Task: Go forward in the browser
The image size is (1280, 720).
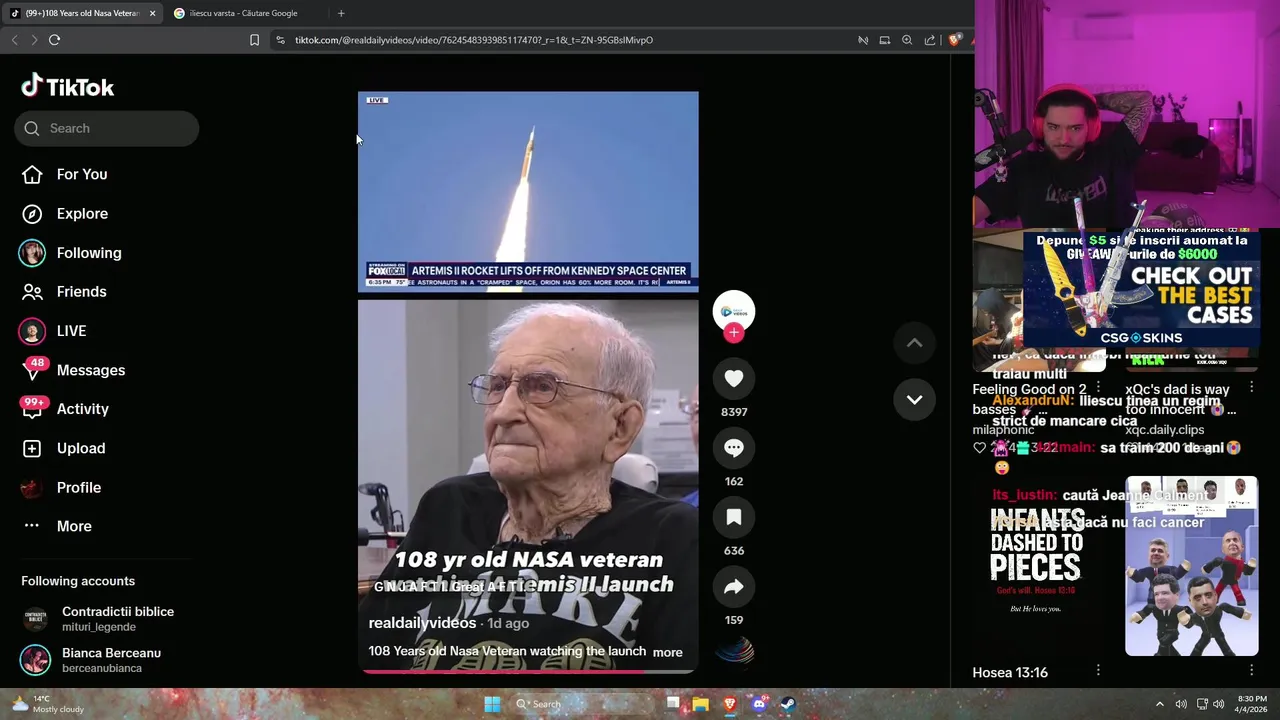Action: tap(34, 40)
